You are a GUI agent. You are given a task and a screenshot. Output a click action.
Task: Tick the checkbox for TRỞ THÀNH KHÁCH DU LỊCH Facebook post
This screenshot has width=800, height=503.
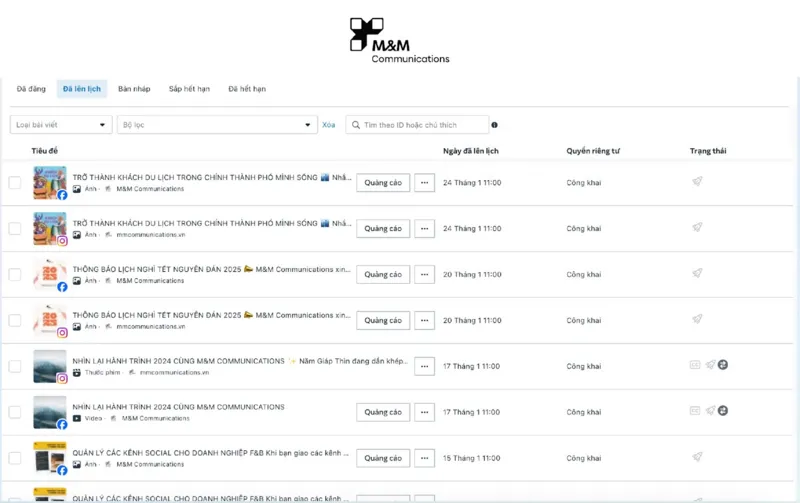(15, 183)
